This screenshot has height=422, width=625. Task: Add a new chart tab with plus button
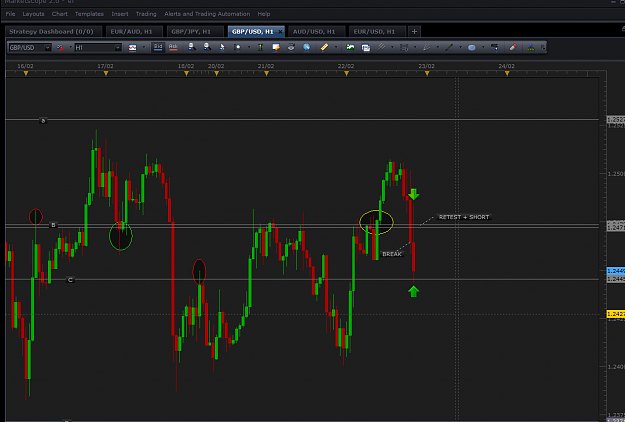pyautogui.click(x=414, y=31)
